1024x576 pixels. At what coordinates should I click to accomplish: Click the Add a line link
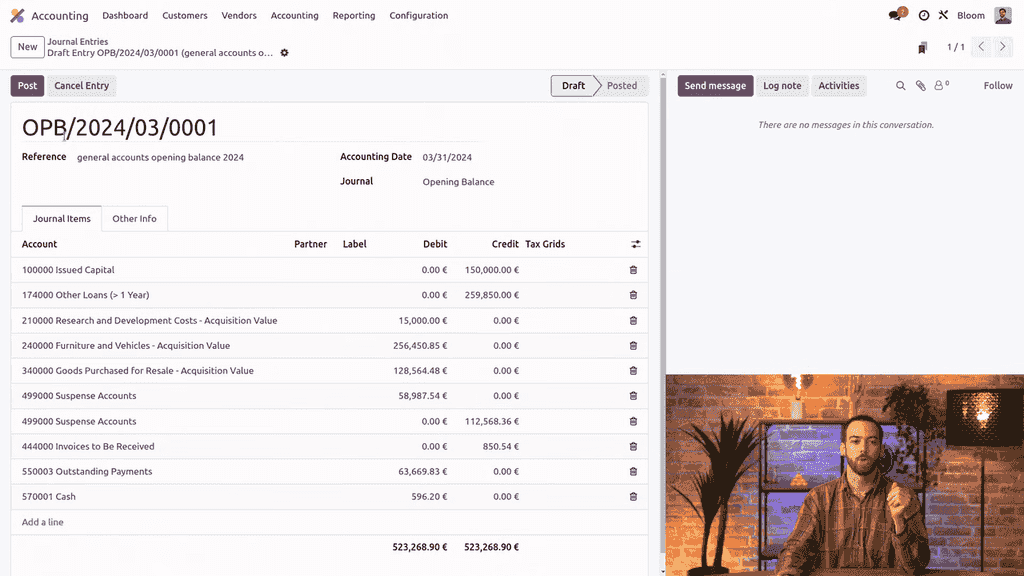coord(43,522)
